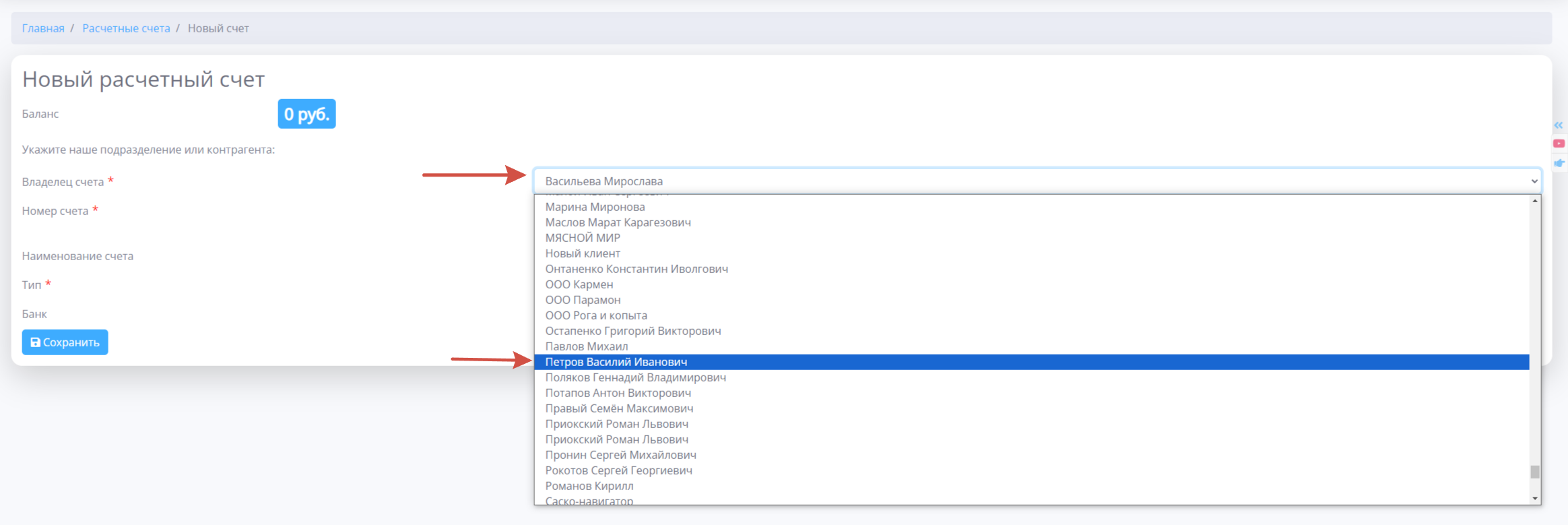Choose Рокотов Сергей Георгиевич from list
This screenshot has width=1568, height=525.
point(618,470)
